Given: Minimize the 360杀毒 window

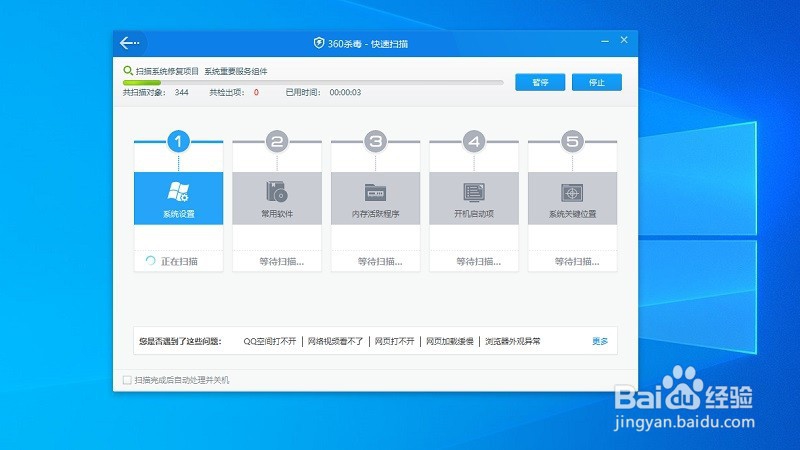Looking at the screenshot, I should [x=605, y=41].
